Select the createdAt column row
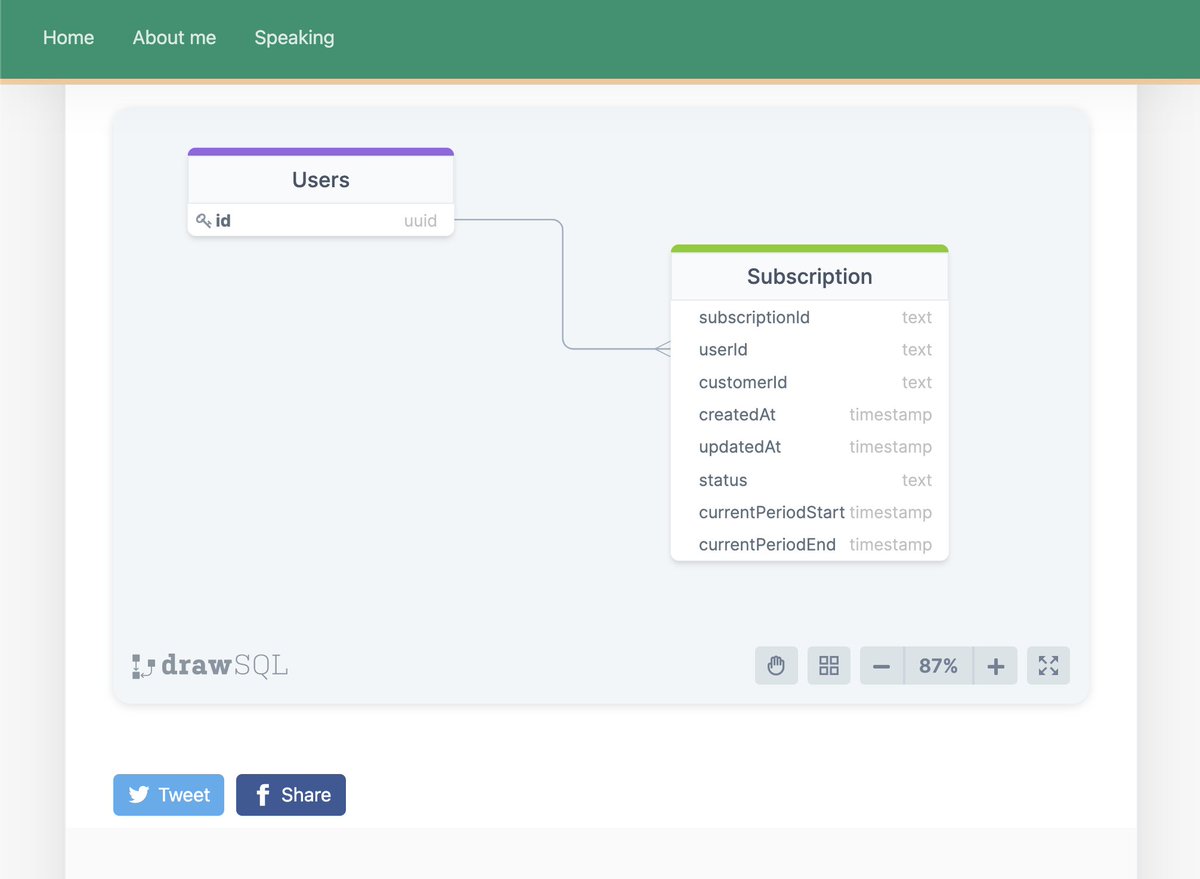The height and width of the screenshot is (879, 1200). click(810, 415)
